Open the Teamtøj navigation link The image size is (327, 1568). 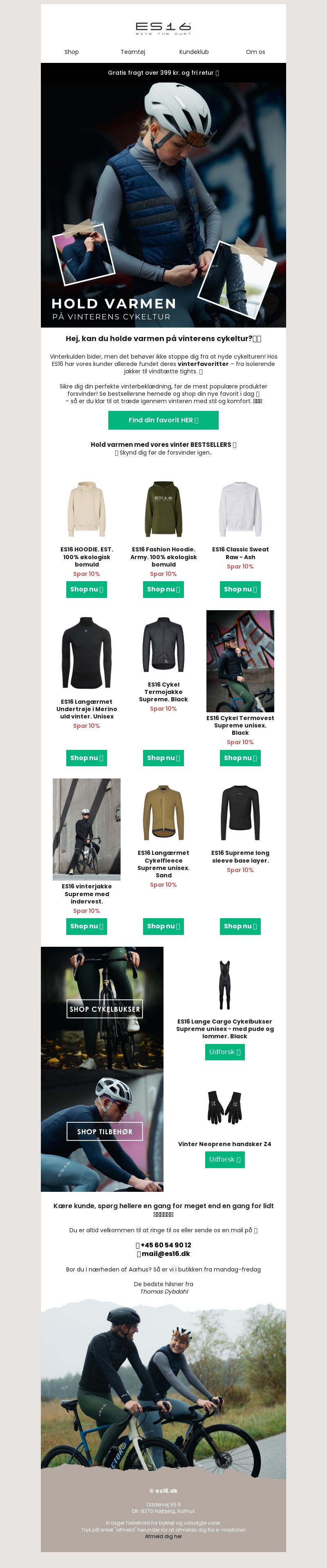point(133,52)
